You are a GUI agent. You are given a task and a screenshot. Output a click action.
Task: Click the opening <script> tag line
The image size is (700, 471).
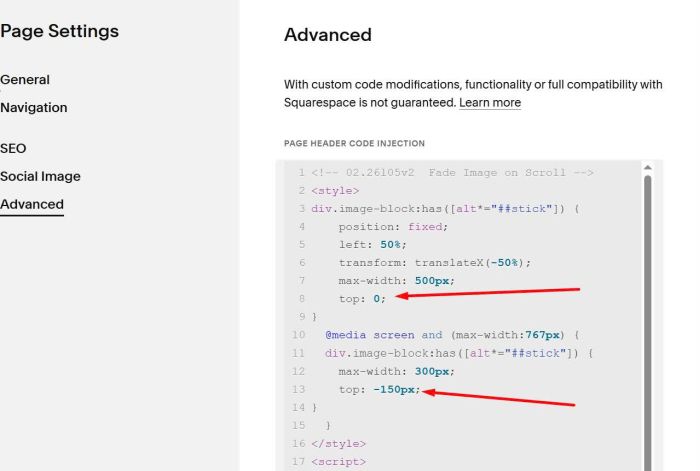[x=338, y=461]
